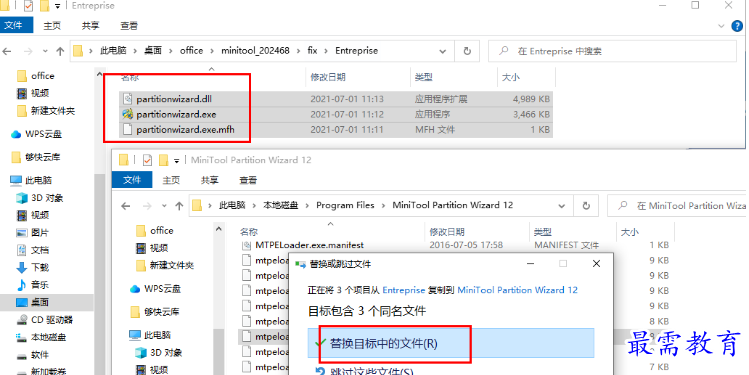Expand address bar history in Entreprise window

click(443, 51)
